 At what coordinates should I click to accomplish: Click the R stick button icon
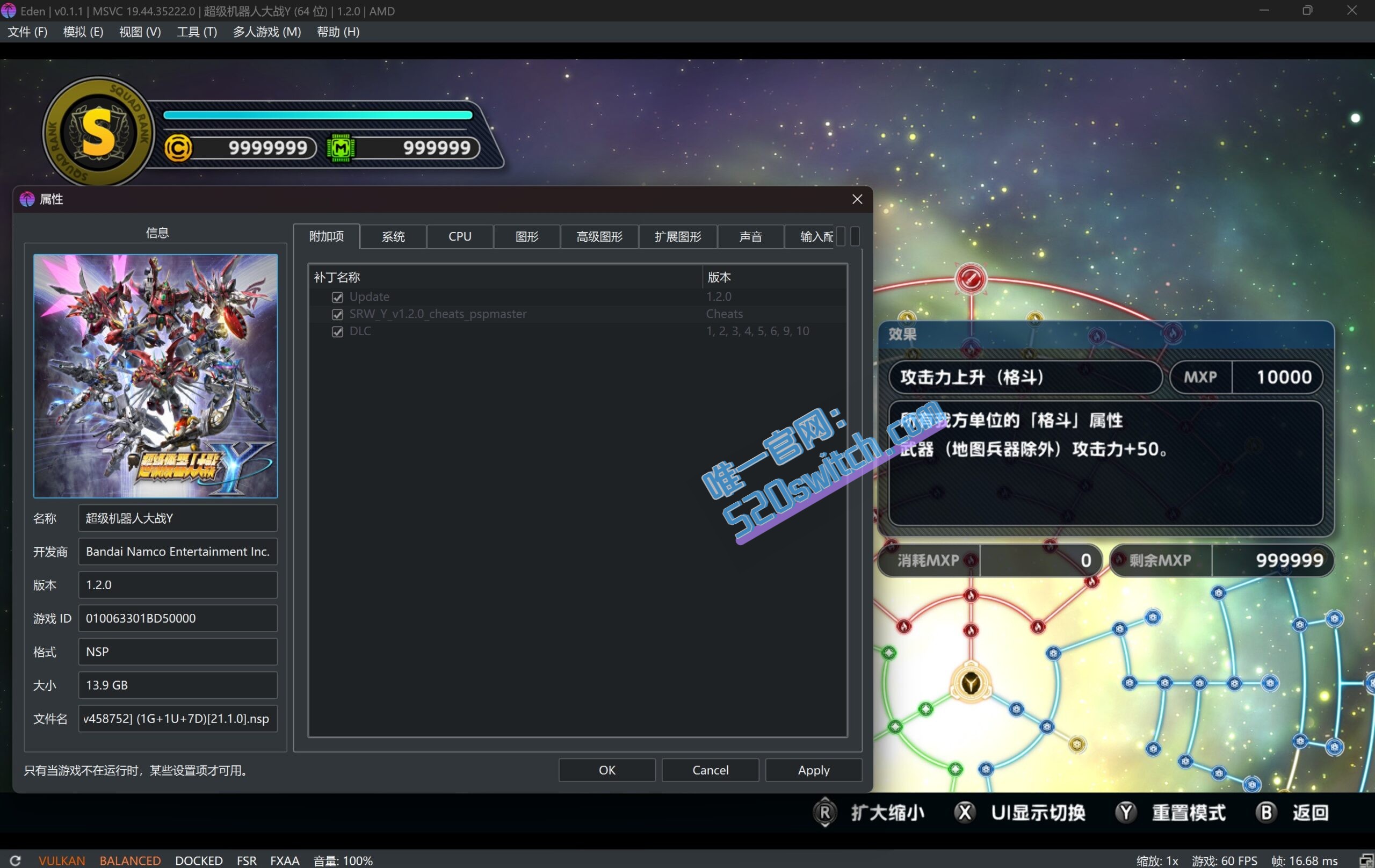pos(824,812)
